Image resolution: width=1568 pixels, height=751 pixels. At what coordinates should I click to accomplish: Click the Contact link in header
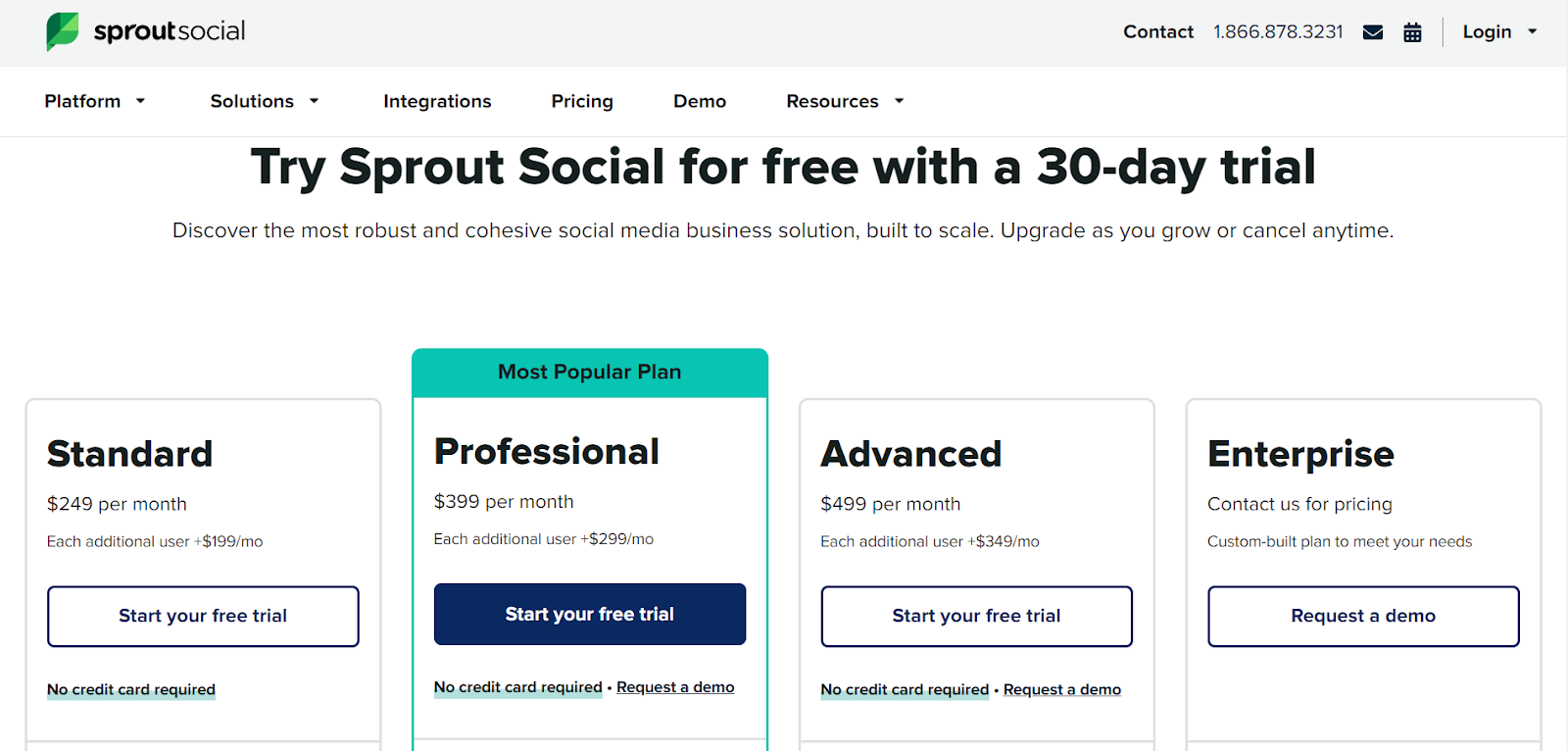click(x=1158, y=31)
